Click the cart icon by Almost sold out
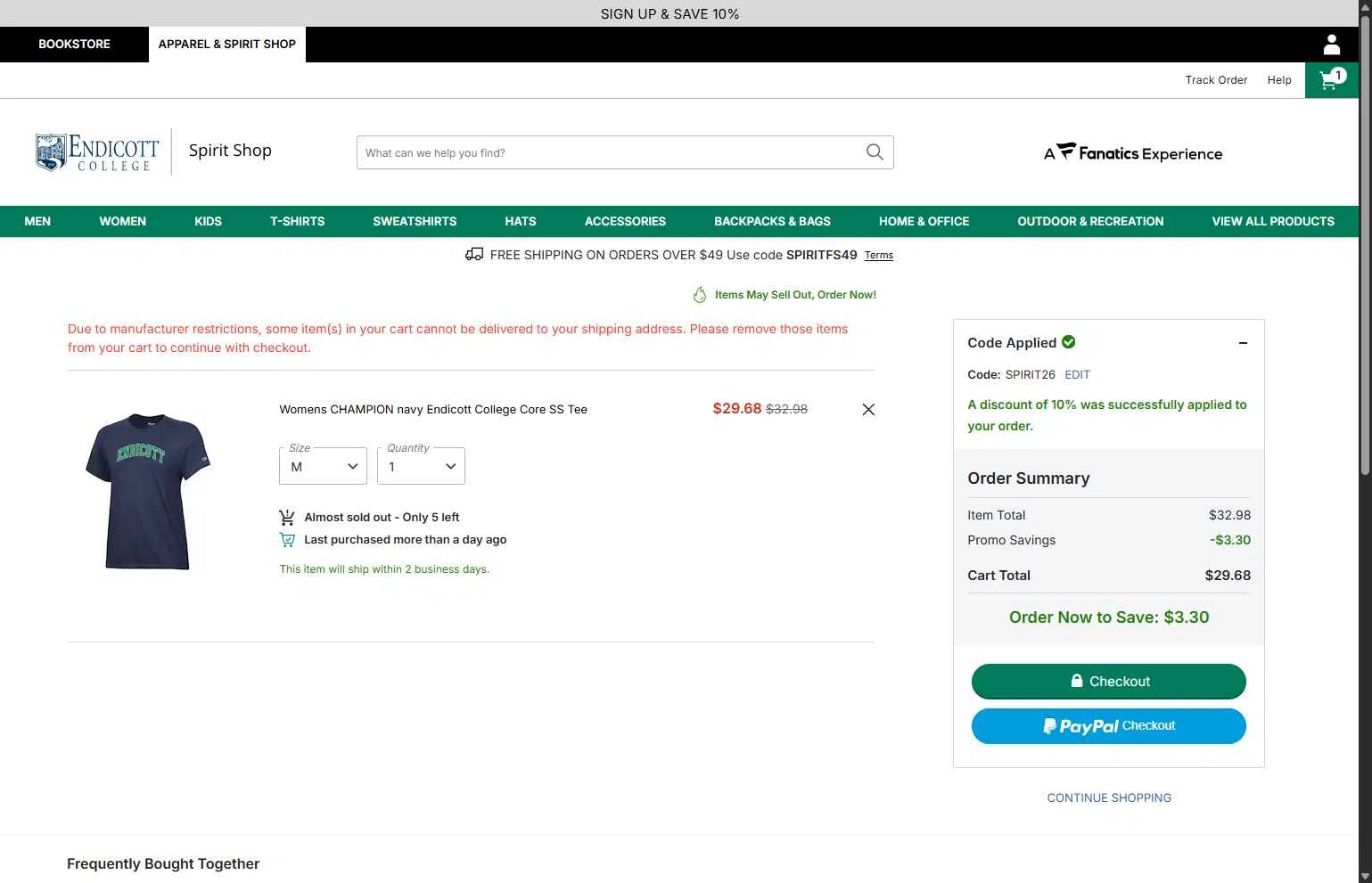The height and width of the screenshot is (883, 1372). coord(287,518)
